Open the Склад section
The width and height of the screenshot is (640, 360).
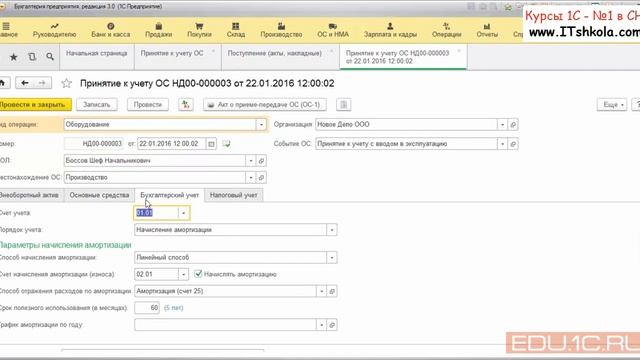[236, 30]
